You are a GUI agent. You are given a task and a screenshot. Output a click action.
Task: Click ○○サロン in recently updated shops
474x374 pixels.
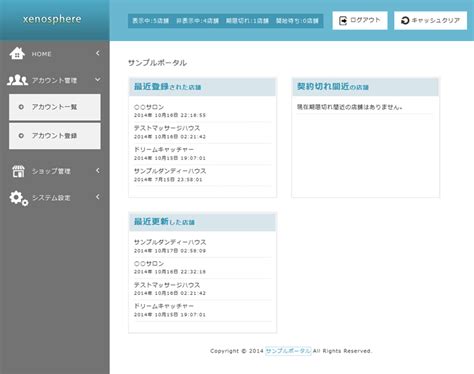coord(149,264)
